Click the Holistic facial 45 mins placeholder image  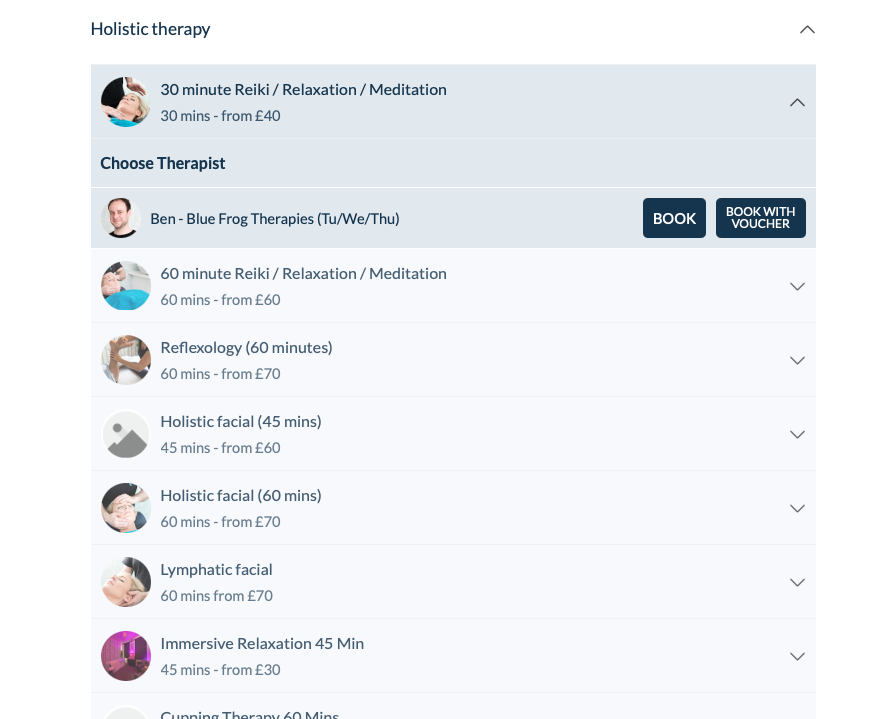pos(126,434)
